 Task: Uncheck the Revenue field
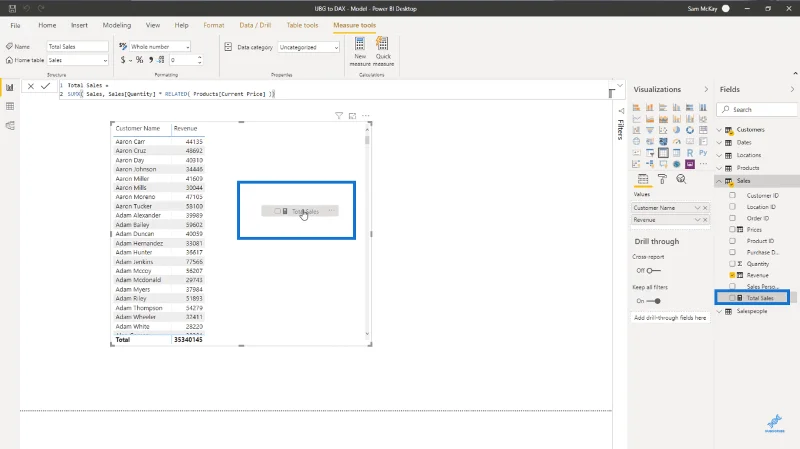coord(732,275)
